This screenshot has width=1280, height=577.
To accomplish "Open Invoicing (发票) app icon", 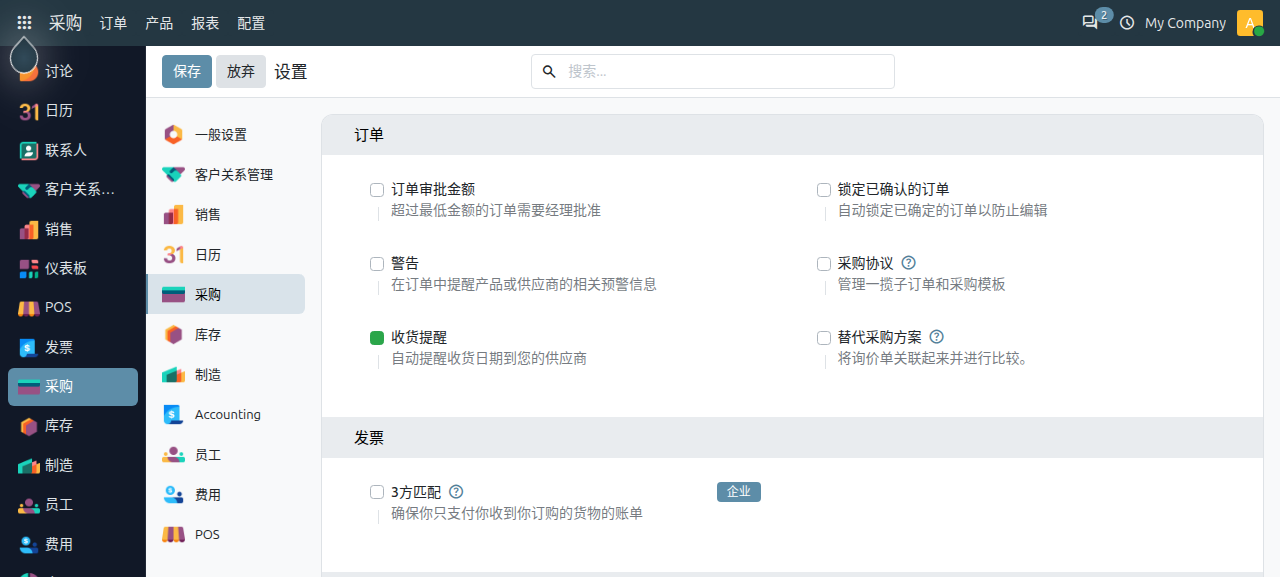I will 29,347.
